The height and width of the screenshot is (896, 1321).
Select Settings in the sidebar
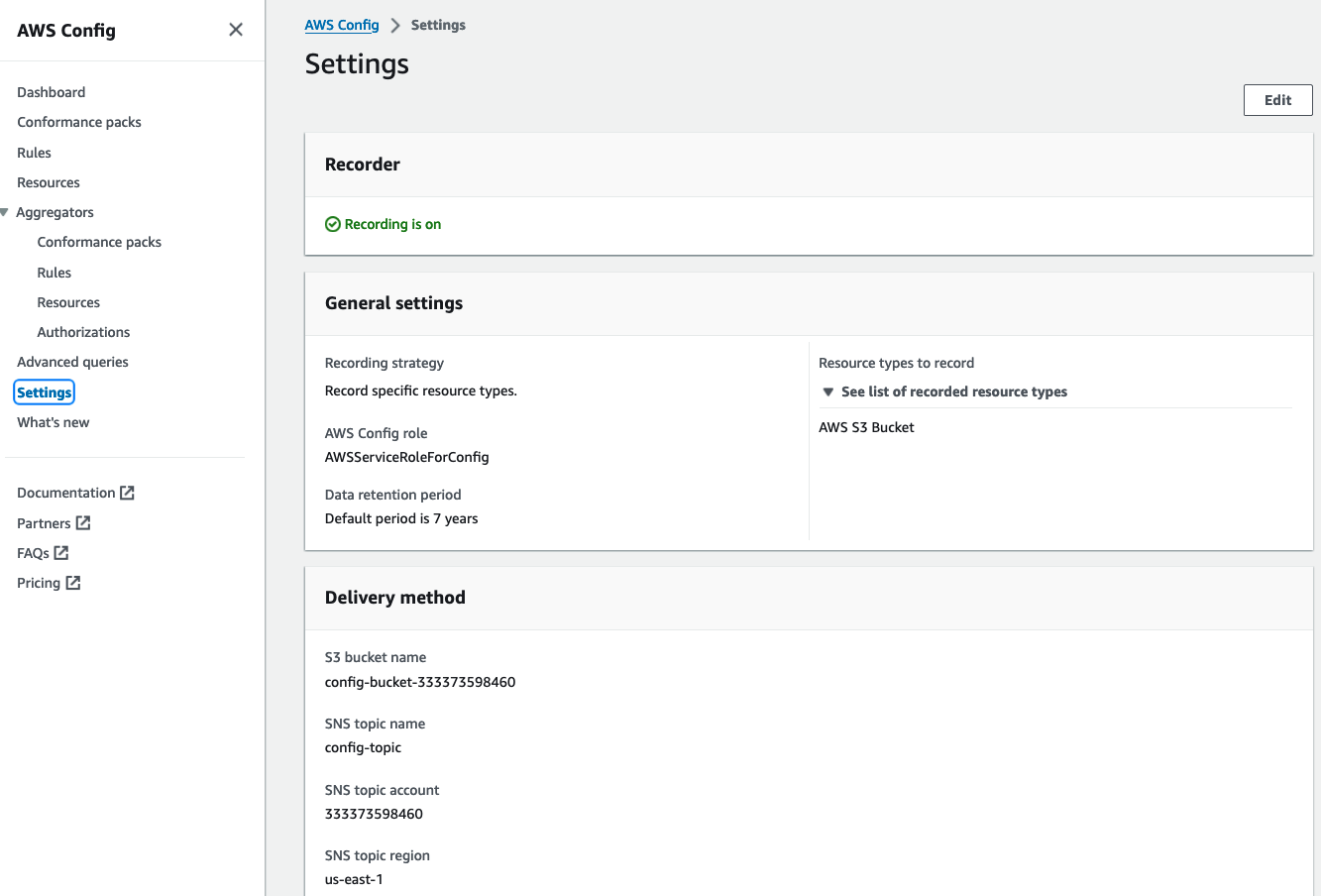coord(45,392)
